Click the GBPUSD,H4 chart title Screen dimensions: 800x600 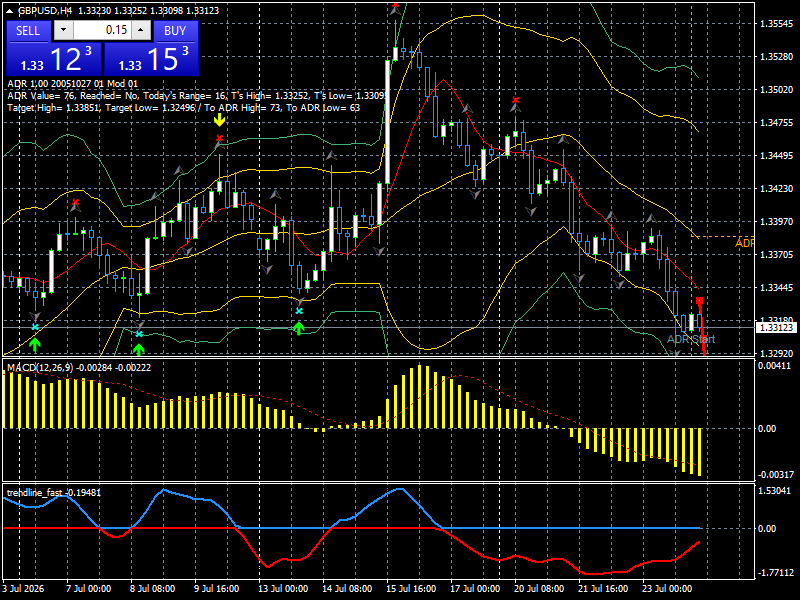(x=43, y=10)
